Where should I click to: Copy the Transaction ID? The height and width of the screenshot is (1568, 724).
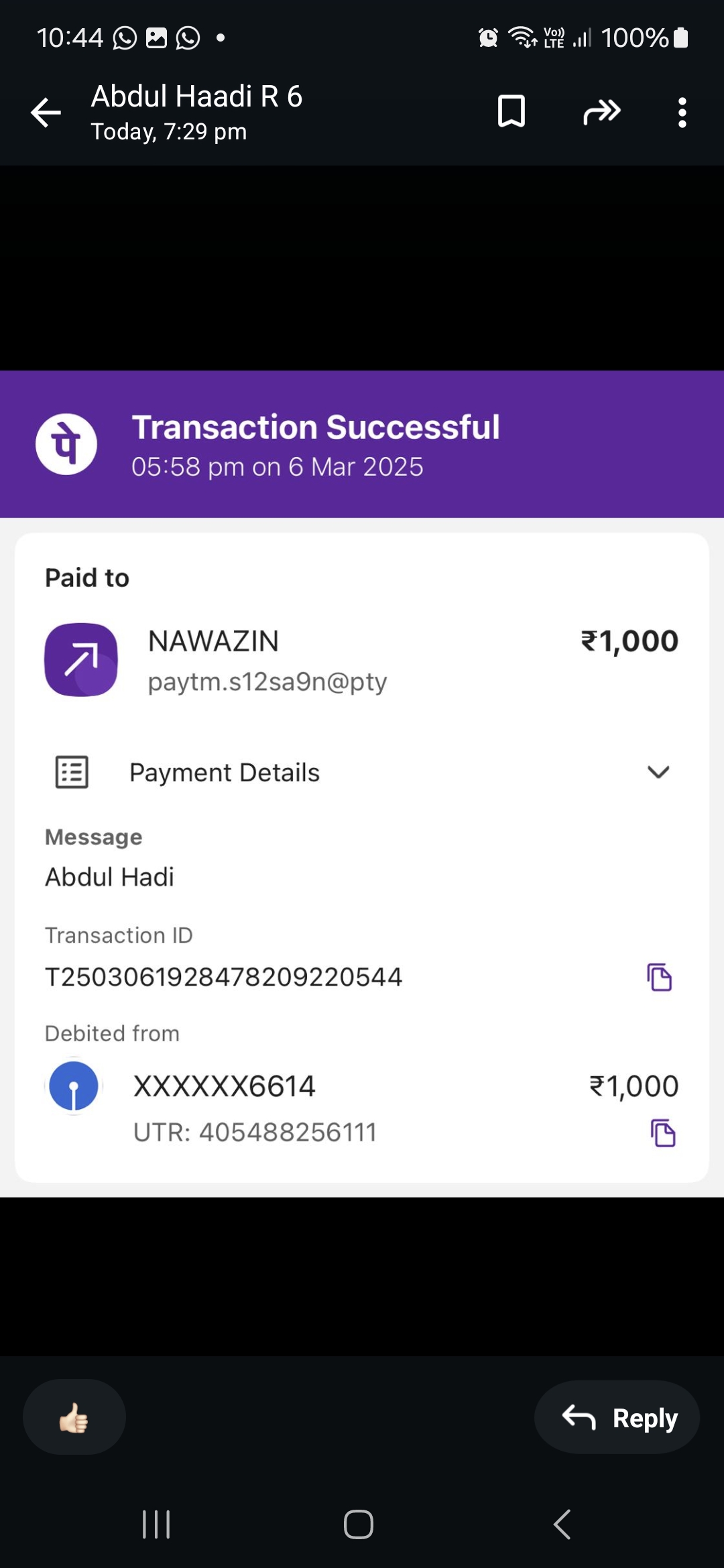coord(659,977)
